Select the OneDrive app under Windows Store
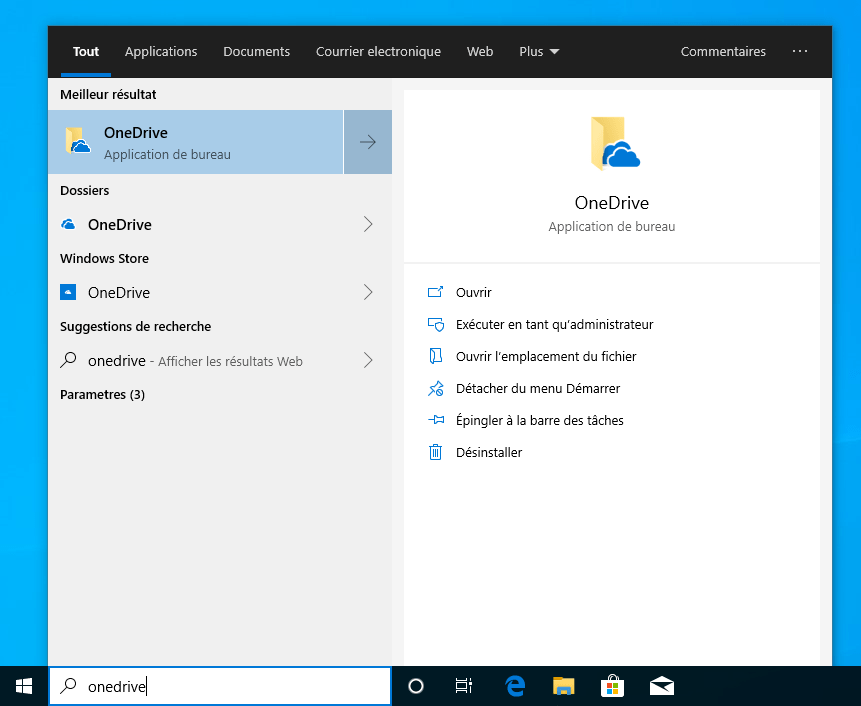The width and height of the screenshot is (861, 706). (220, 292)
